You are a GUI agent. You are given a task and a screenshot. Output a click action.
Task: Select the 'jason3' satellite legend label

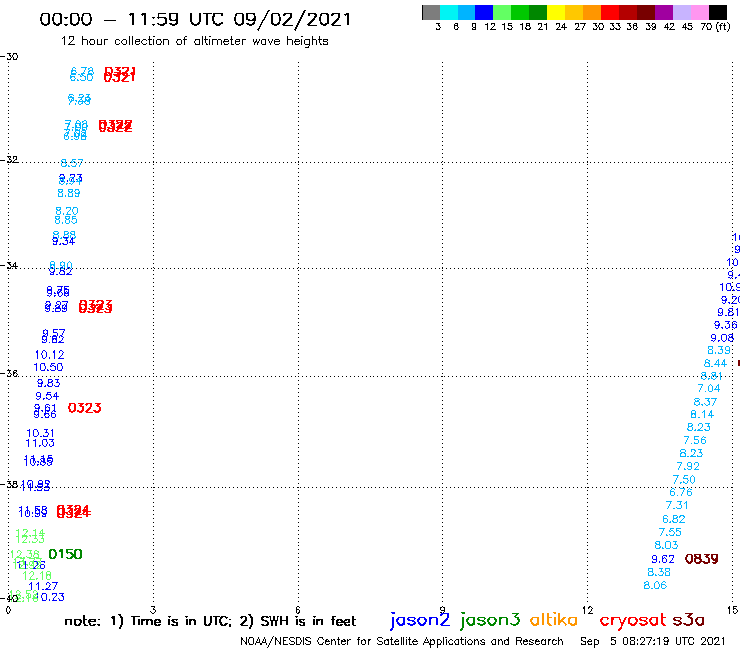490,620
